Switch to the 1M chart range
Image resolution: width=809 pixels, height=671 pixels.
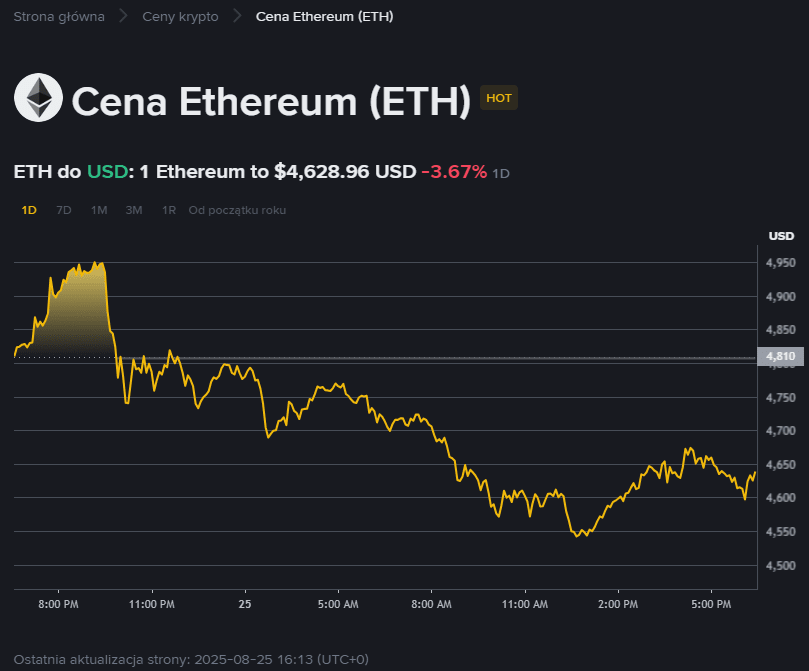pos(98,210)
